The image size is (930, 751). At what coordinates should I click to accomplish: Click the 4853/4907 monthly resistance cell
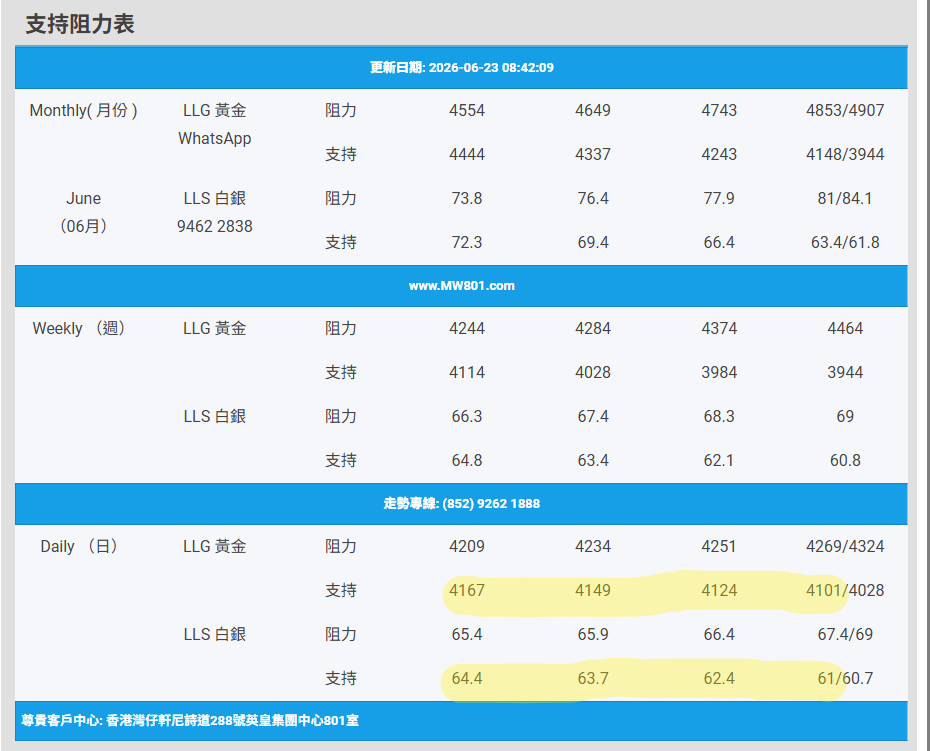pos(845,110)
